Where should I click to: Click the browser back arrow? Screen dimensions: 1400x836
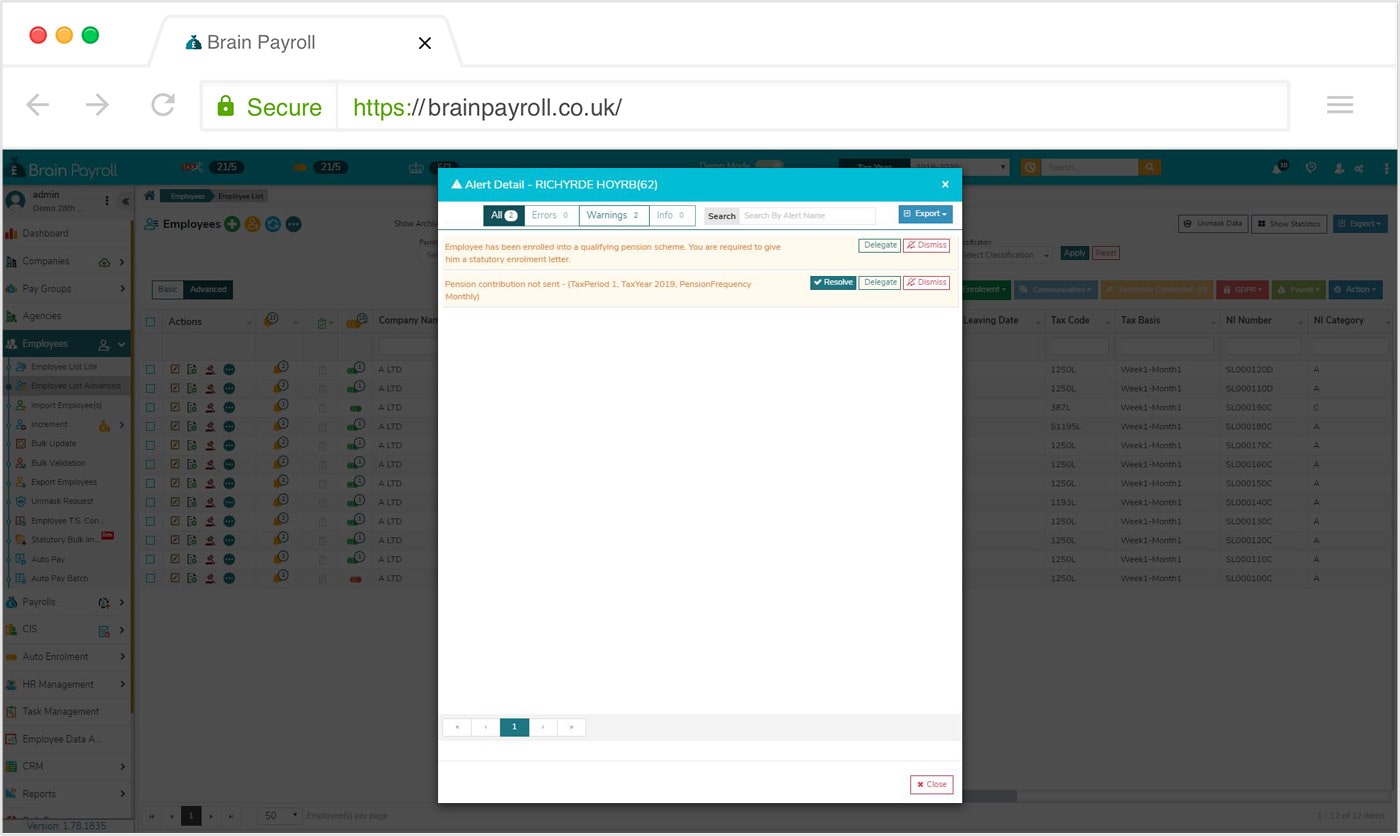38,105
